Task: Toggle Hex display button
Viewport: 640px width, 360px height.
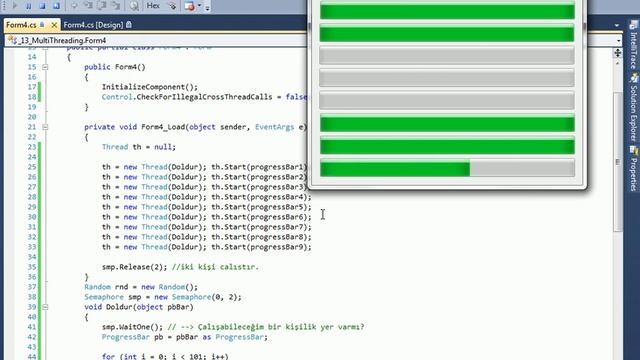Action: click(153, 6)
